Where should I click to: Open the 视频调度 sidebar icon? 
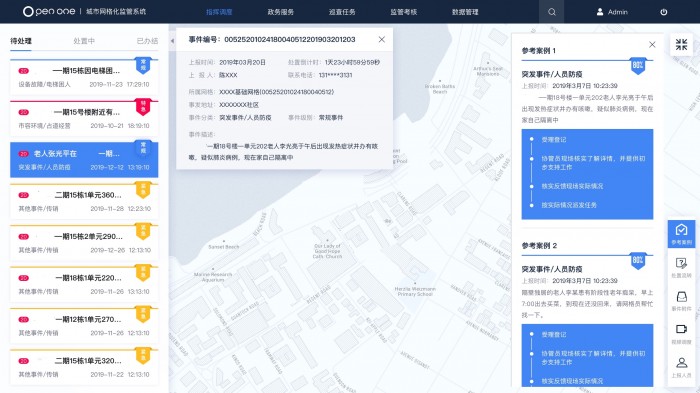click(x=681, y=334)
